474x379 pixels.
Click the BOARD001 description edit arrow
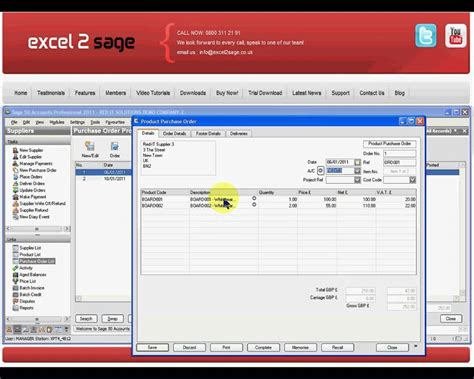coord(254,198)
